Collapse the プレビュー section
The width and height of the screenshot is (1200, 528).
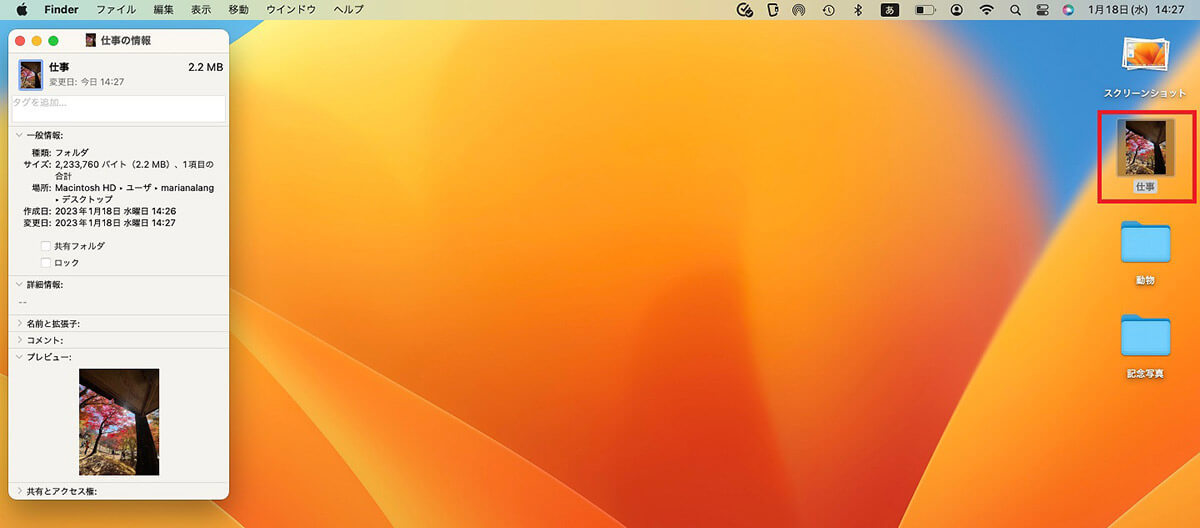19,356
